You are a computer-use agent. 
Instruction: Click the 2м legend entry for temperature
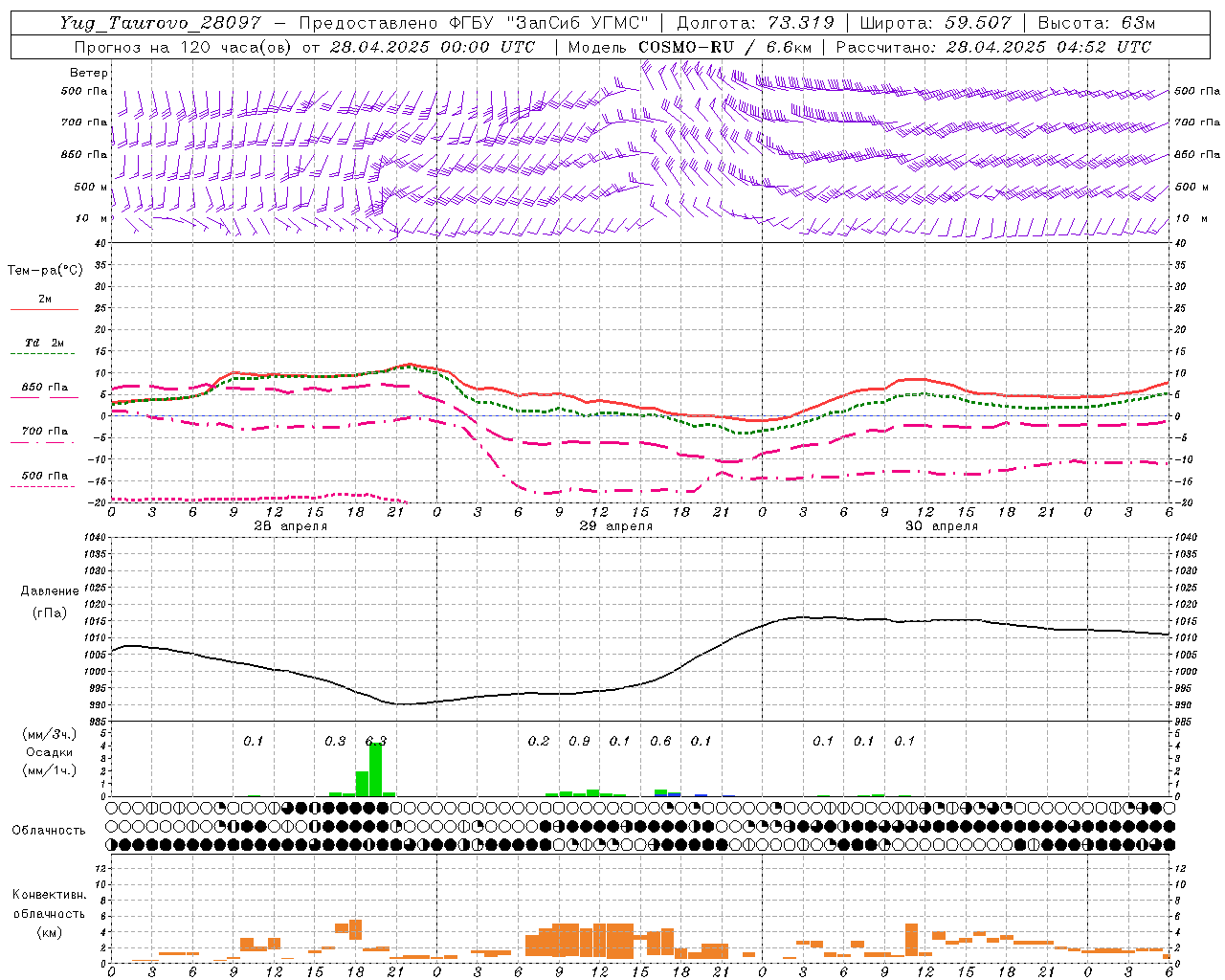[45, 299]
